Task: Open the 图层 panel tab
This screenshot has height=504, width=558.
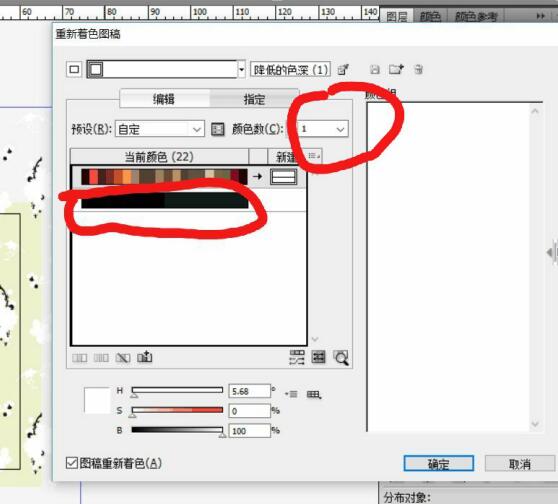Action: point(396,16)
